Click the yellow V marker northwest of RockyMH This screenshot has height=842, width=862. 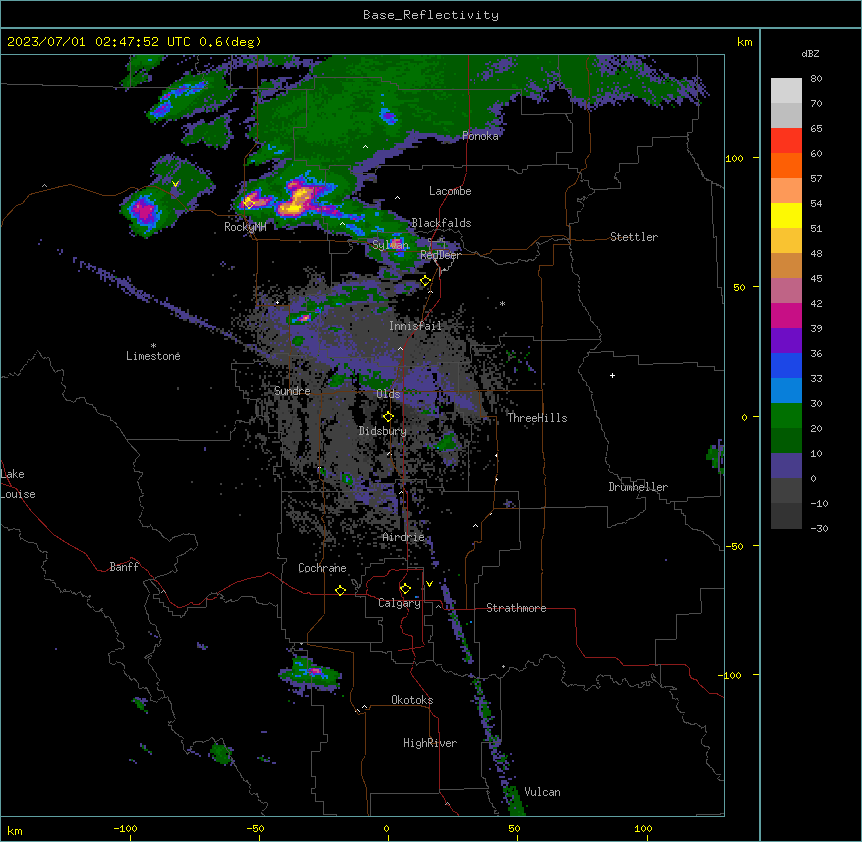(x=175, y=184)
